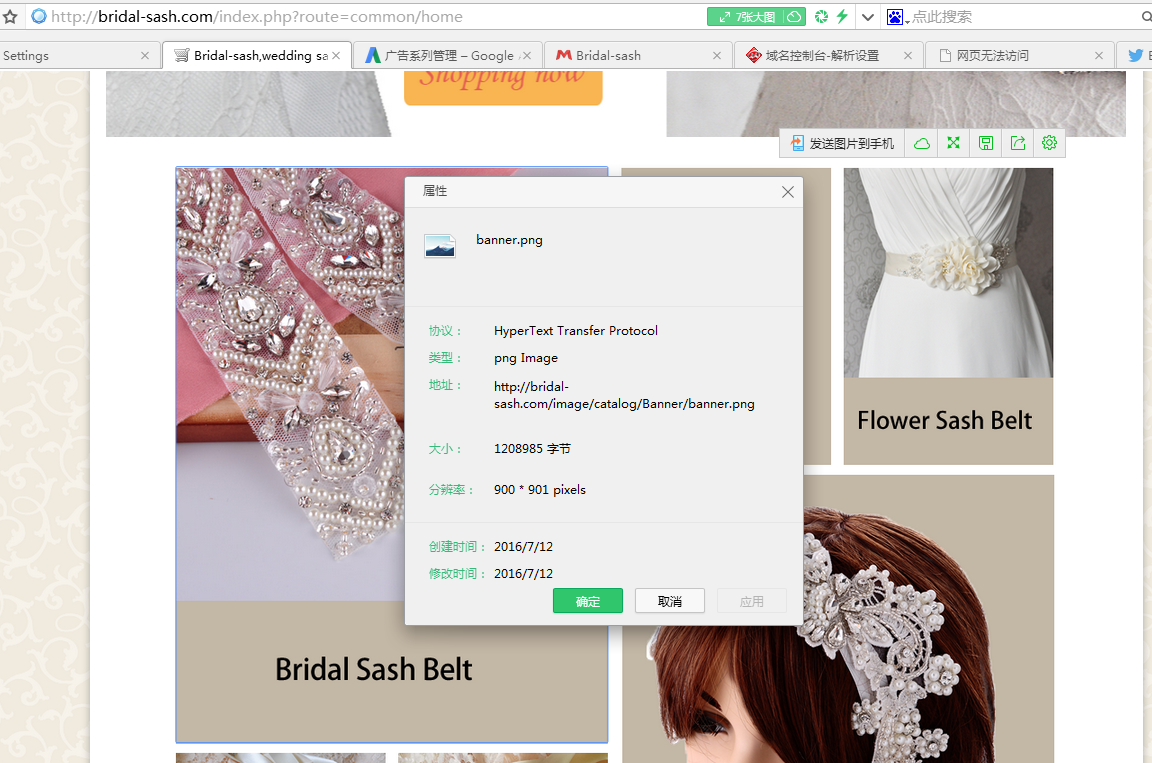Click the Shopping now orange banner button
This screenshot has width=1152, height=763.
coord(503,87)
